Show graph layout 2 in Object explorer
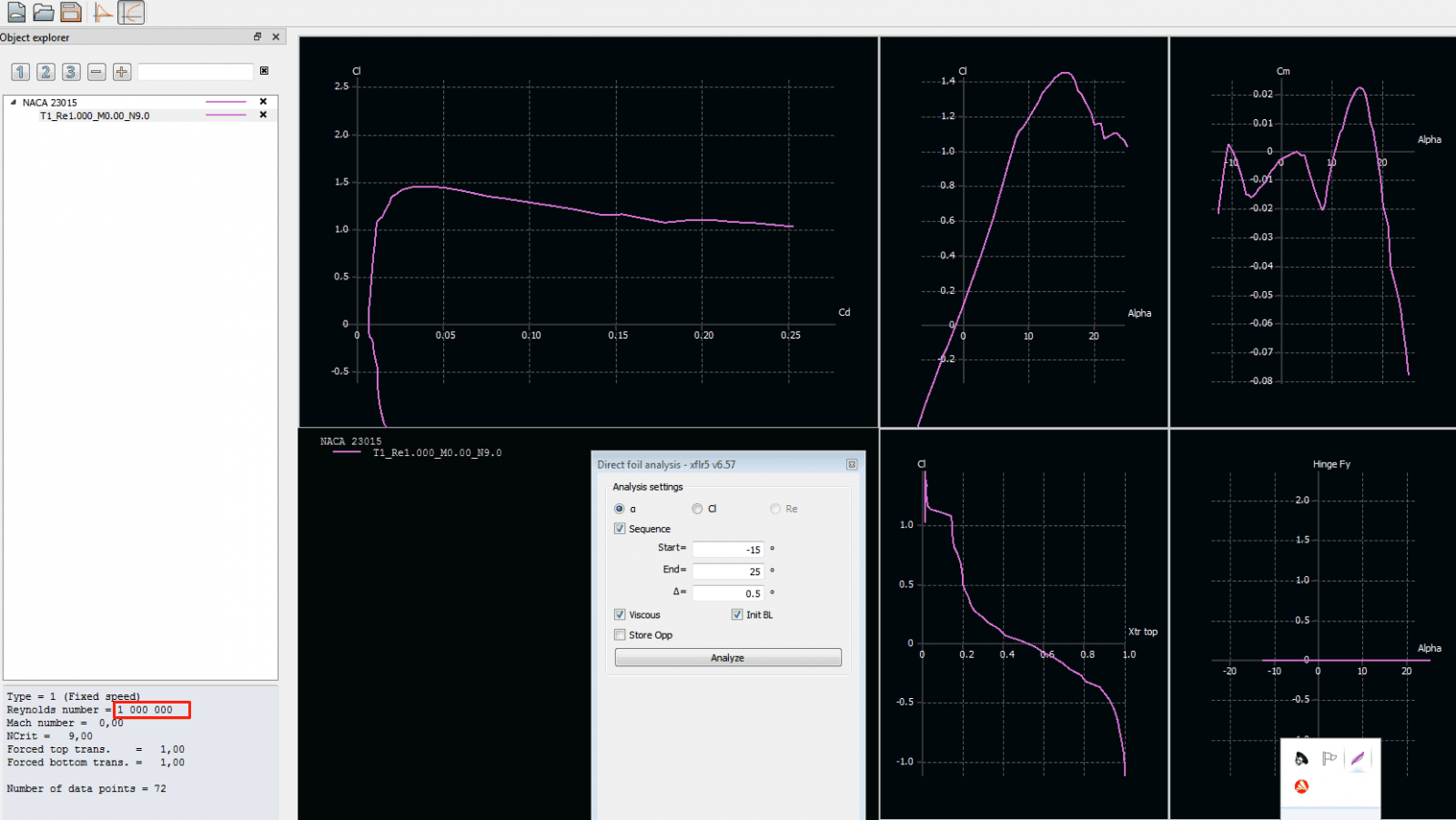 tap(45, 72)
